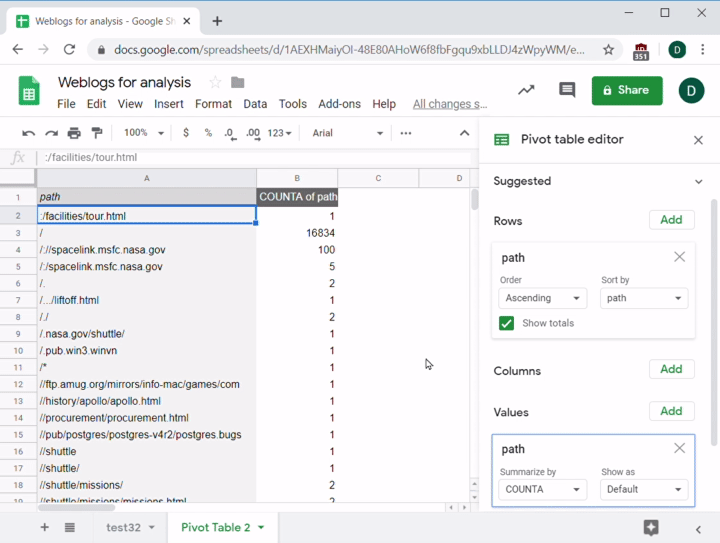720x543 pixels.
Task: Open the activity dashboard trend icon
Action: (x=526, y=90)
